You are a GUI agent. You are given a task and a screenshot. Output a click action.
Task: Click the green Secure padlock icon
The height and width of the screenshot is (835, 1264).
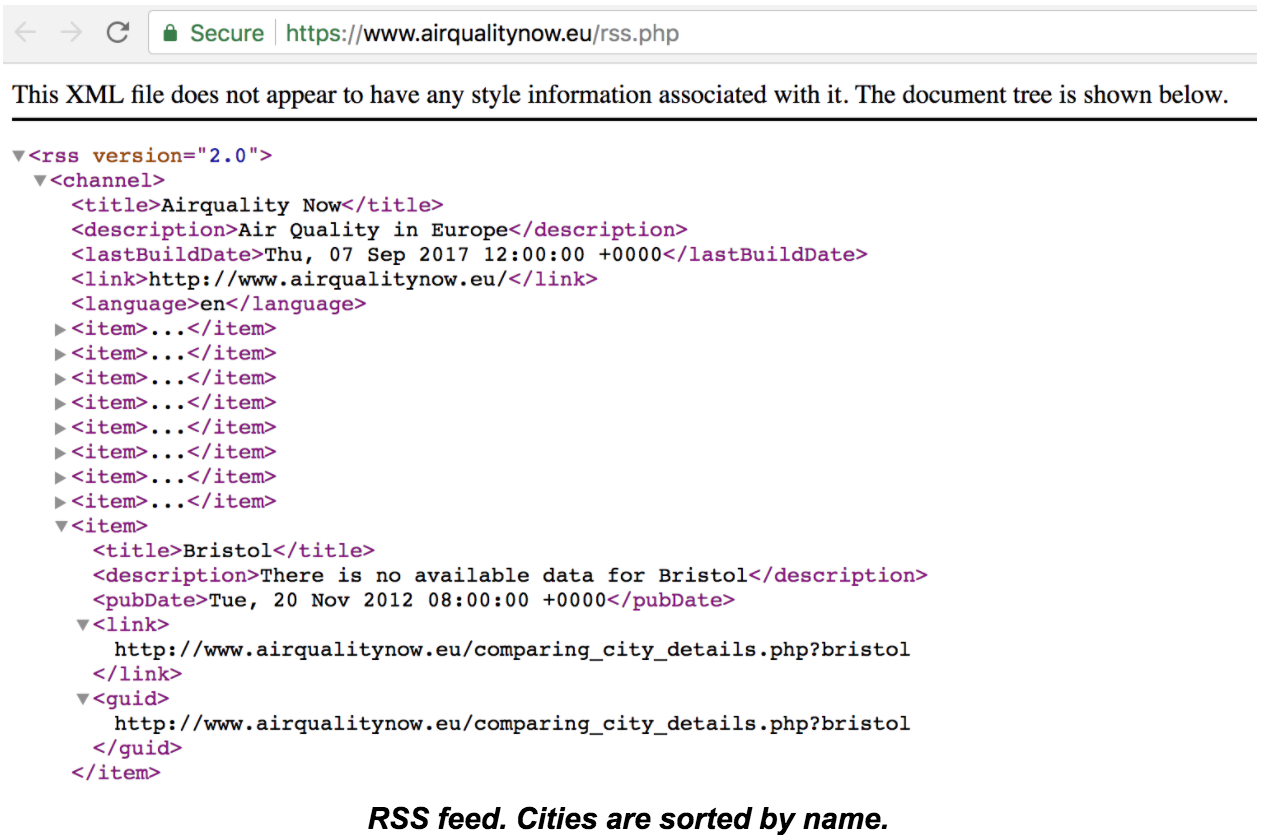point(174,32)
